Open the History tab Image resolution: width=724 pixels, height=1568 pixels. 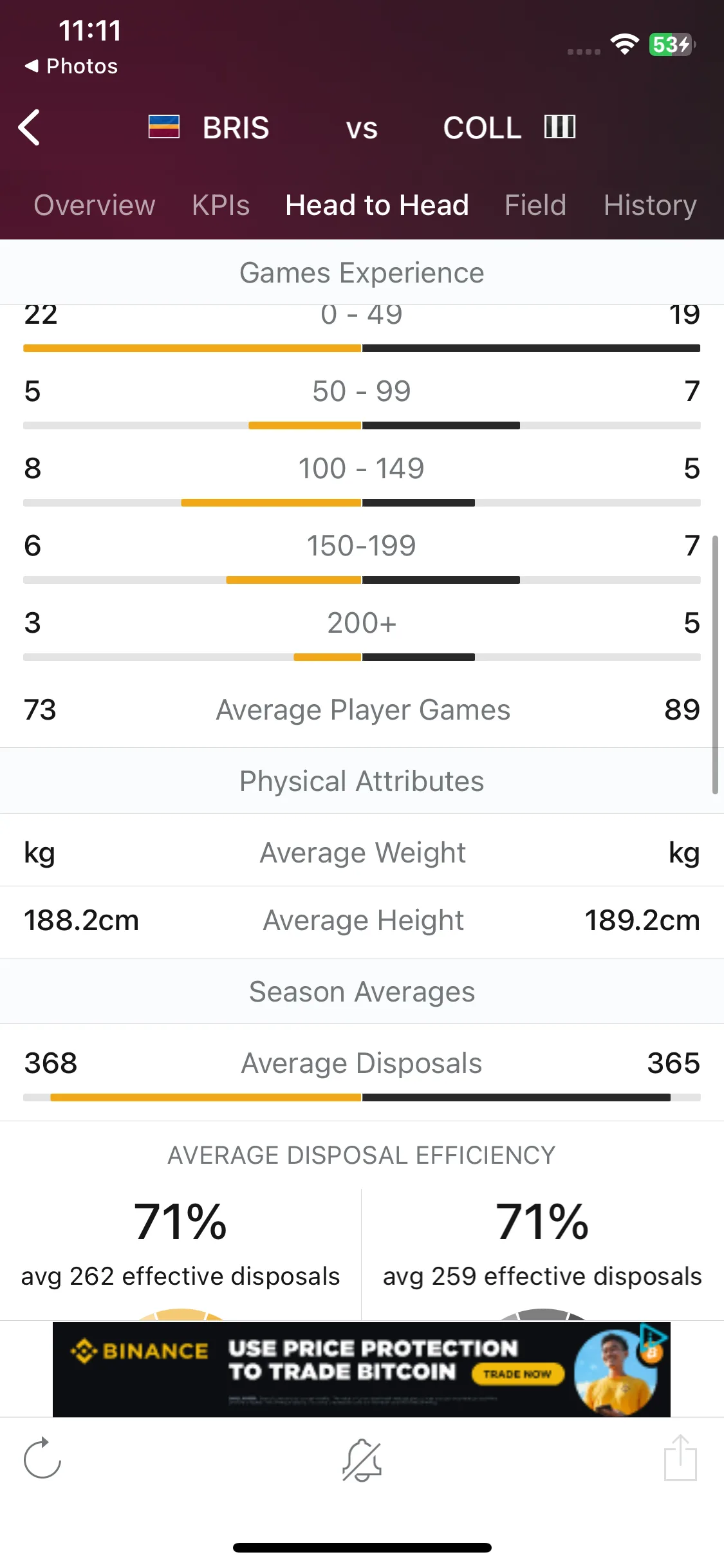click(x=650, y=205)
